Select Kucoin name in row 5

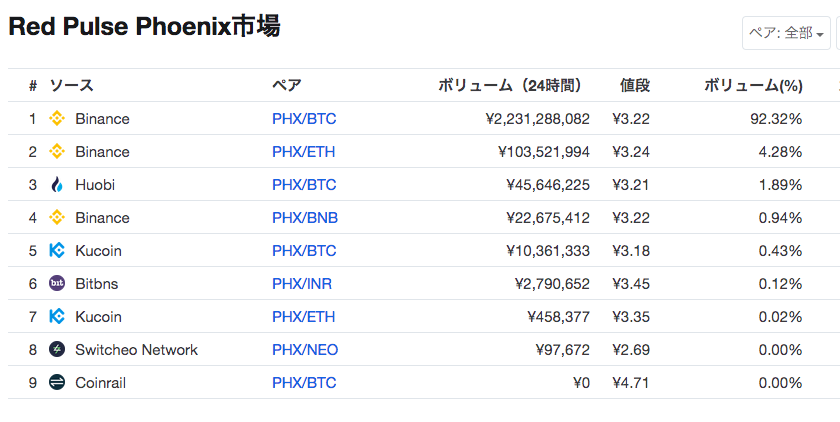99,251
